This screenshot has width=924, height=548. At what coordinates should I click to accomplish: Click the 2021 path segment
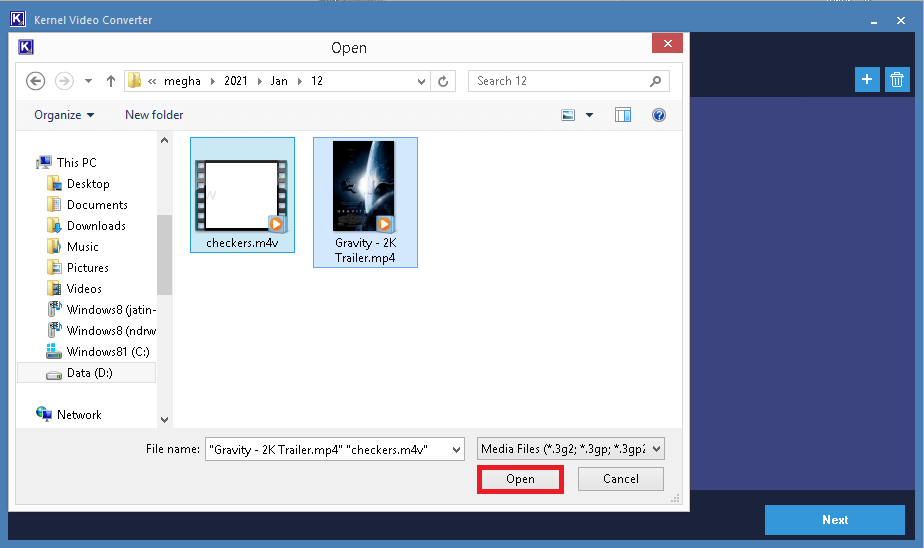pyautogui.click(x=236, y=81)
